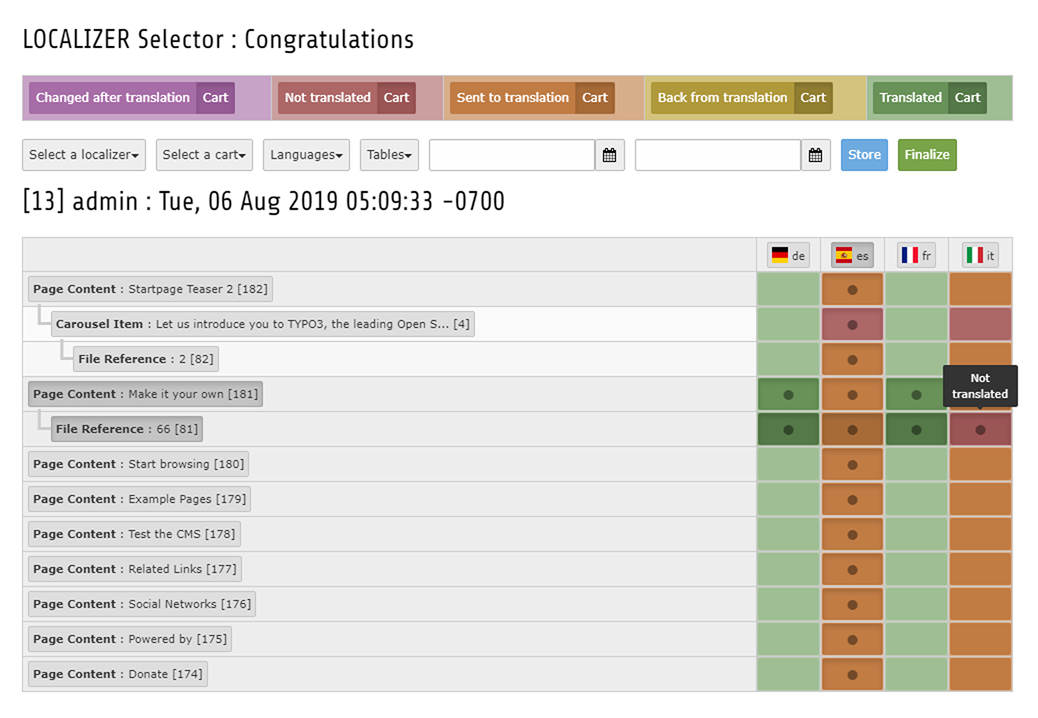
Task: Open the Tables dropdown
Action: click(x=389, y=155)
